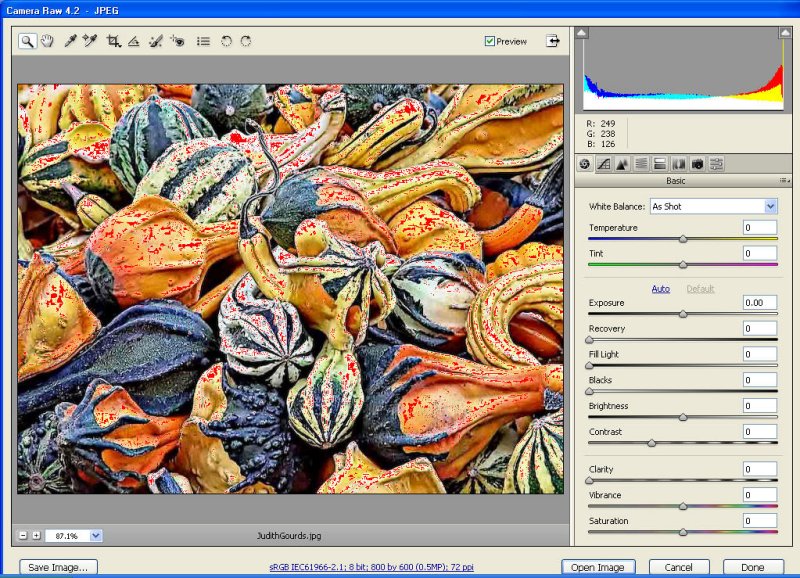Screen dimensions: 800x578
Task: Click the Recovery slider handle
Action: click(589, 340)
